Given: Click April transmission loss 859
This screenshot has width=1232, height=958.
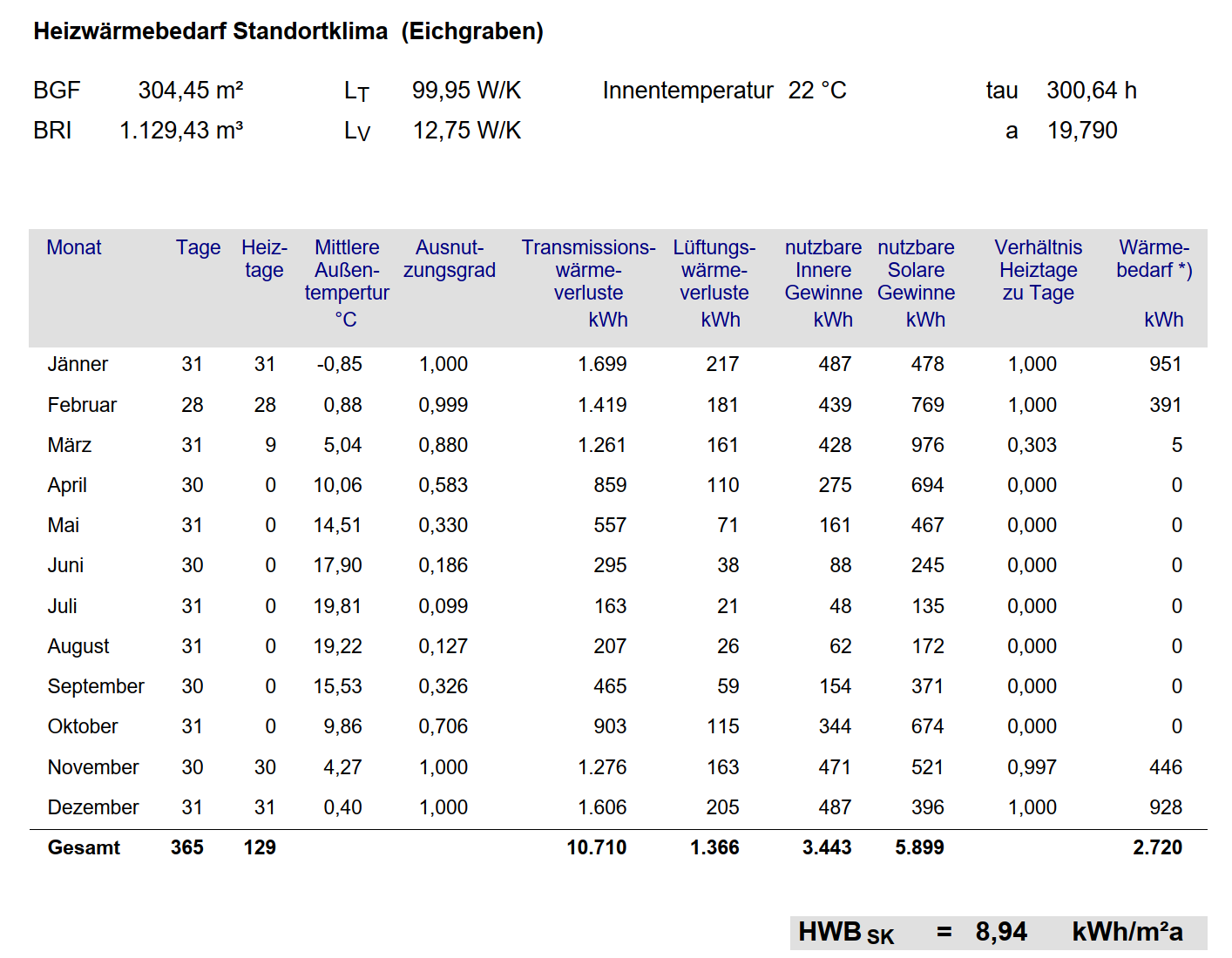Looking at the screenshot, I should 610,485.
